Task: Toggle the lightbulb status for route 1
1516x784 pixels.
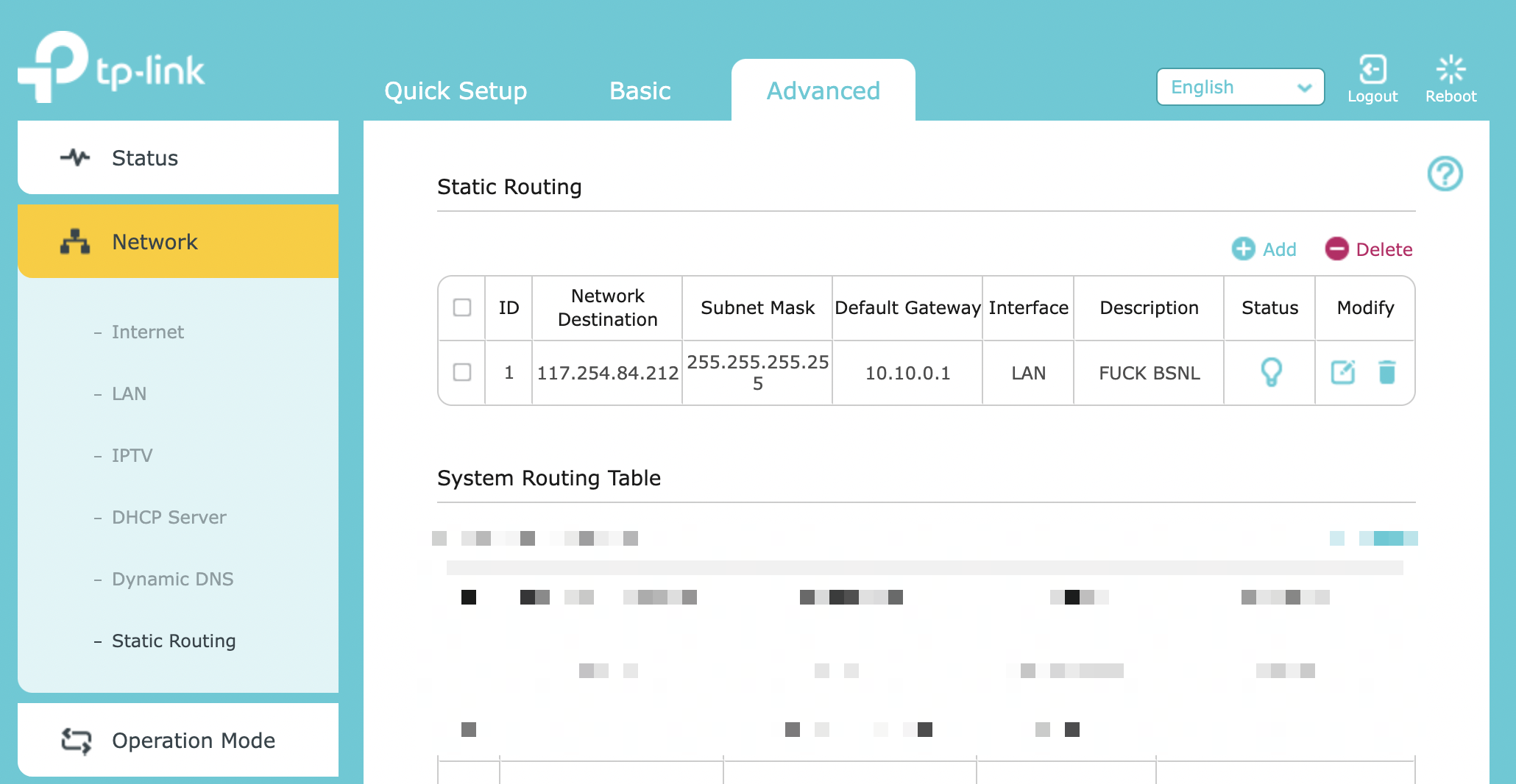Action: click(1271, 372)
